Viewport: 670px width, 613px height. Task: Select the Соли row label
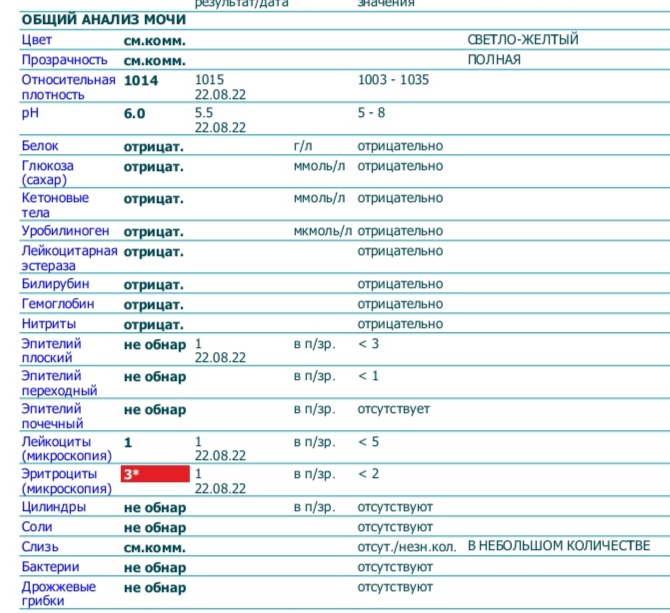(x=37, y=527)
